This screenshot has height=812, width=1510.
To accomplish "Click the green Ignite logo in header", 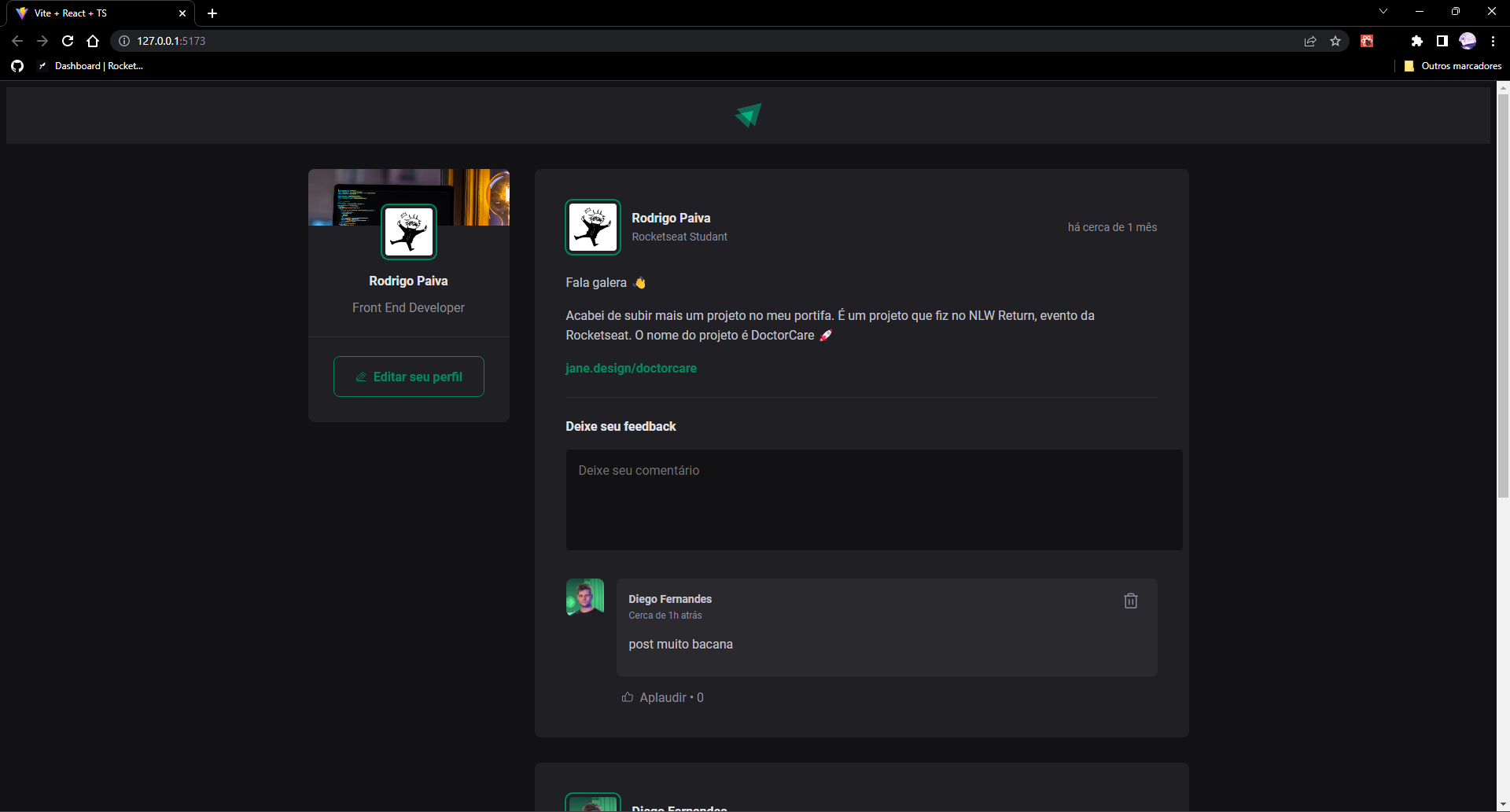I will coord(748,115).
